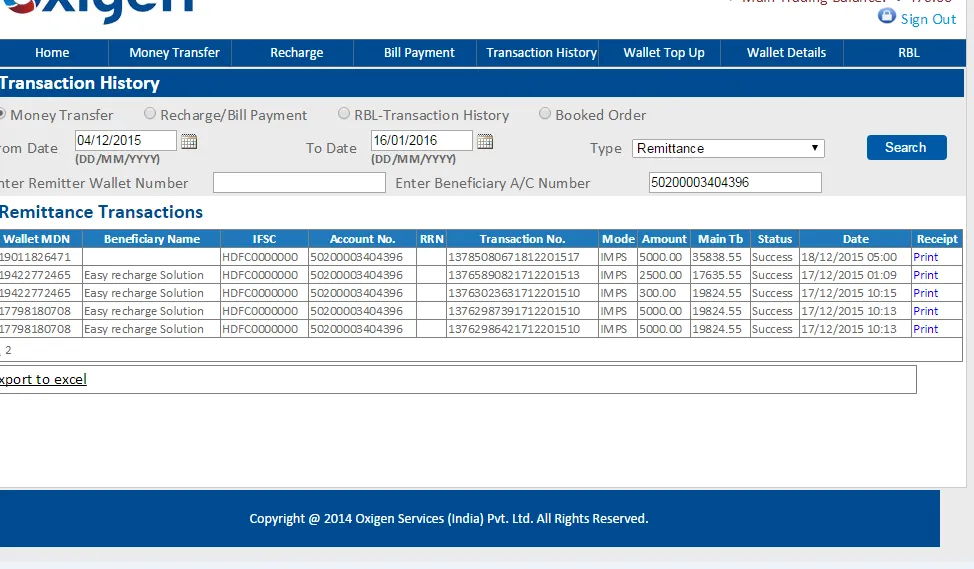Print receipt for transaction 137658908217122015​13
This screenshot has height=569, width=974.
925,275
